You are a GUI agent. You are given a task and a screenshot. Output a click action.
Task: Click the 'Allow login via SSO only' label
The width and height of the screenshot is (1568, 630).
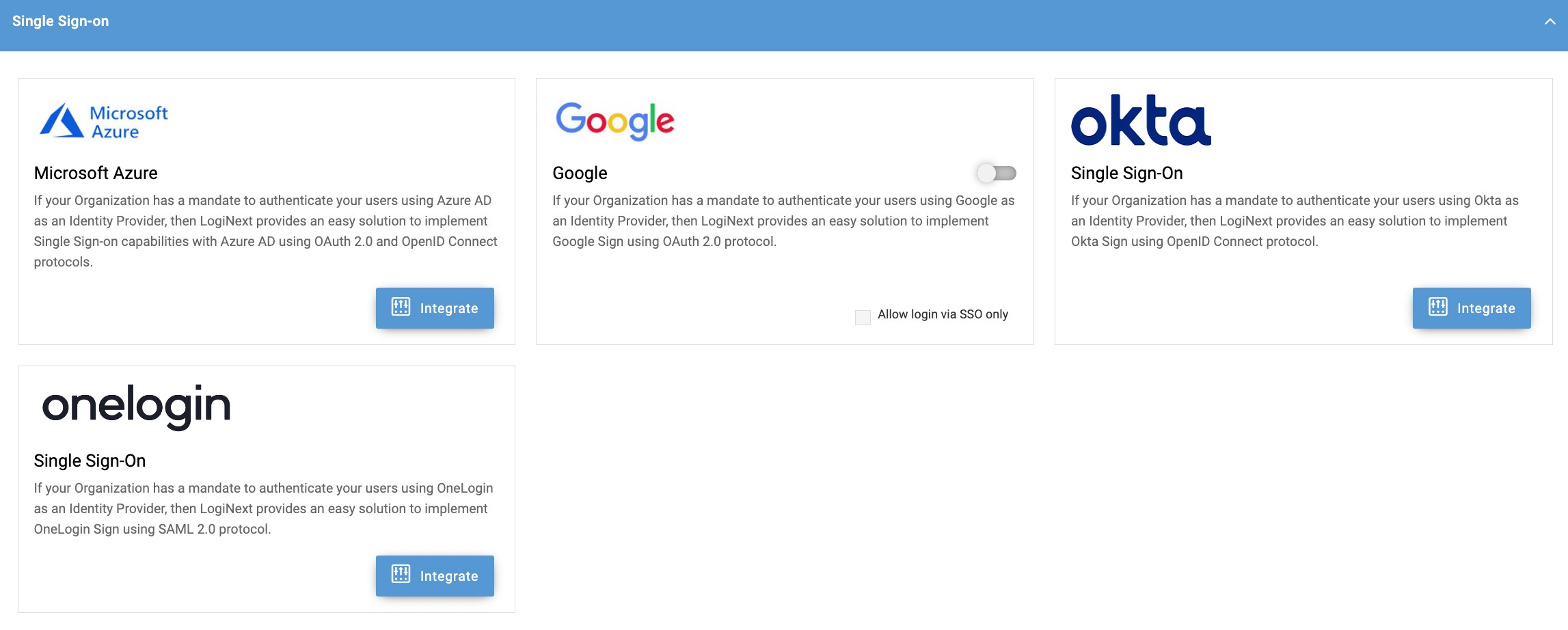(943, 314)
